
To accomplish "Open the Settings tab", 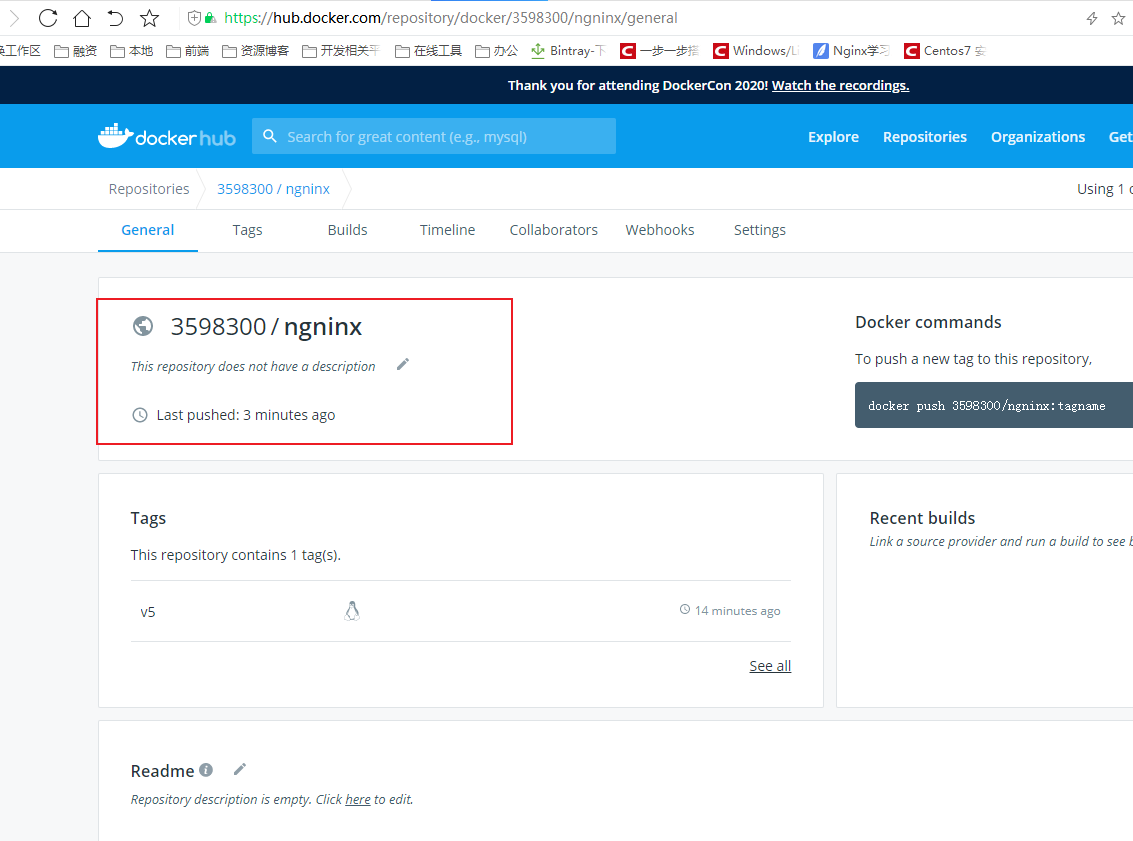I will point(759,230).
